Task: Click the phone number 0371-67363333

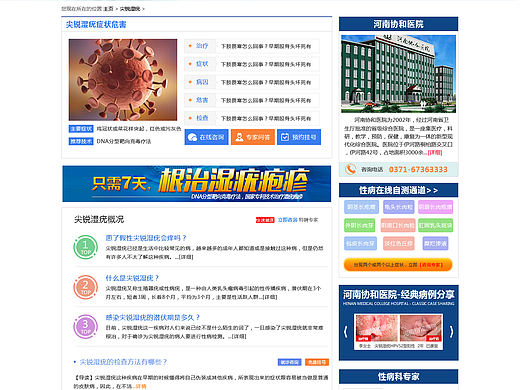Action: click(418, 169)
